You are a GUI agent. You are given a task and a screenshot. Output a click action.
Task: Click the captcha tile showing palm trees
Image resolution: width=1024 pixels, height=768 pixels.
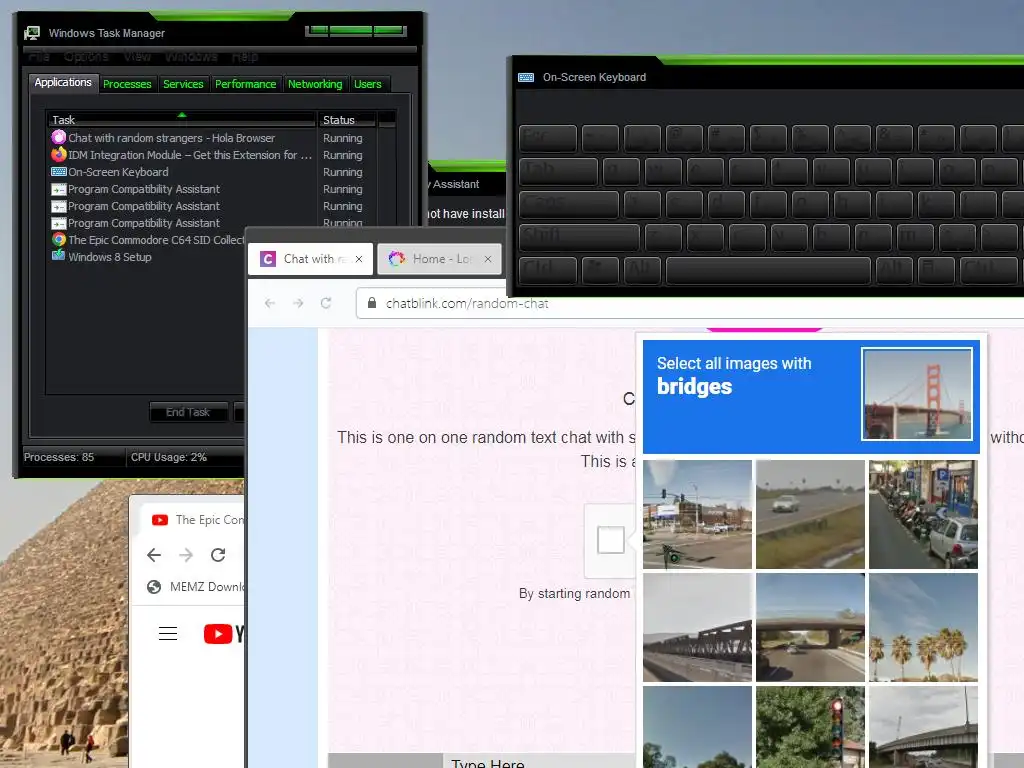(x=923, y=627)
